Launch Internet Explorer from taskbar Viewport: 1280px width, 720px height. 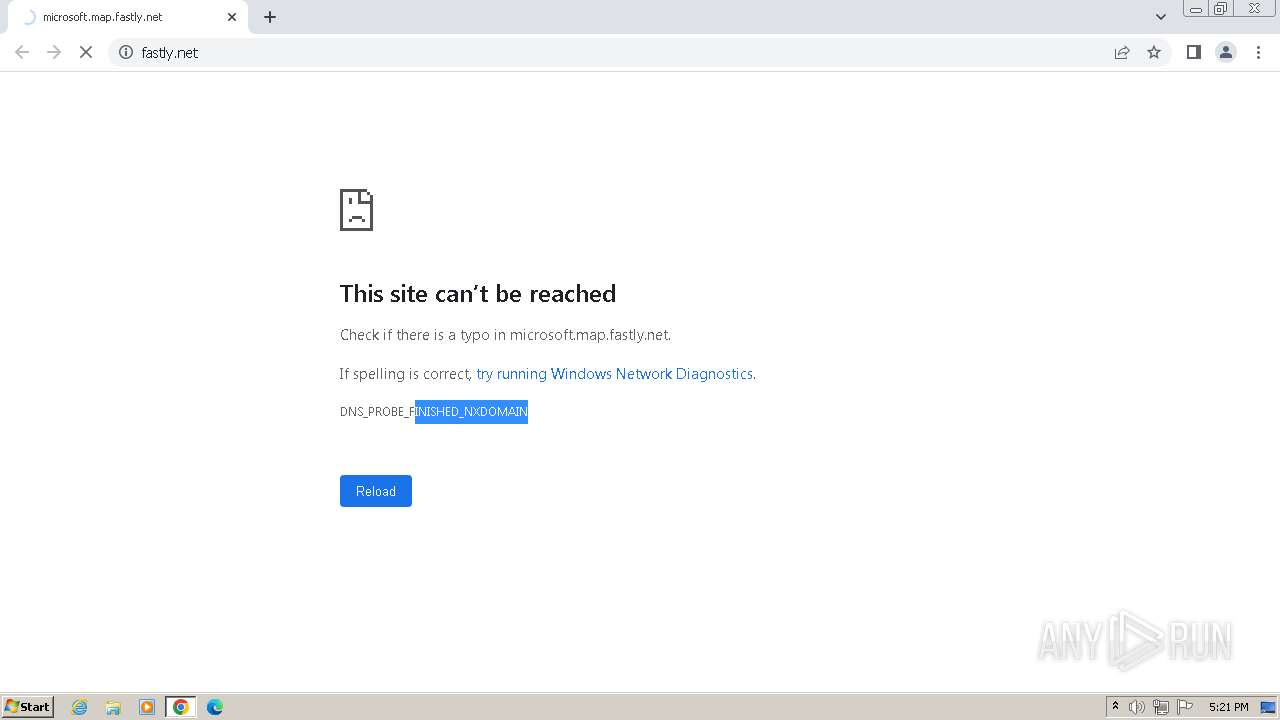pyautogui.click(x=80, y=707)
